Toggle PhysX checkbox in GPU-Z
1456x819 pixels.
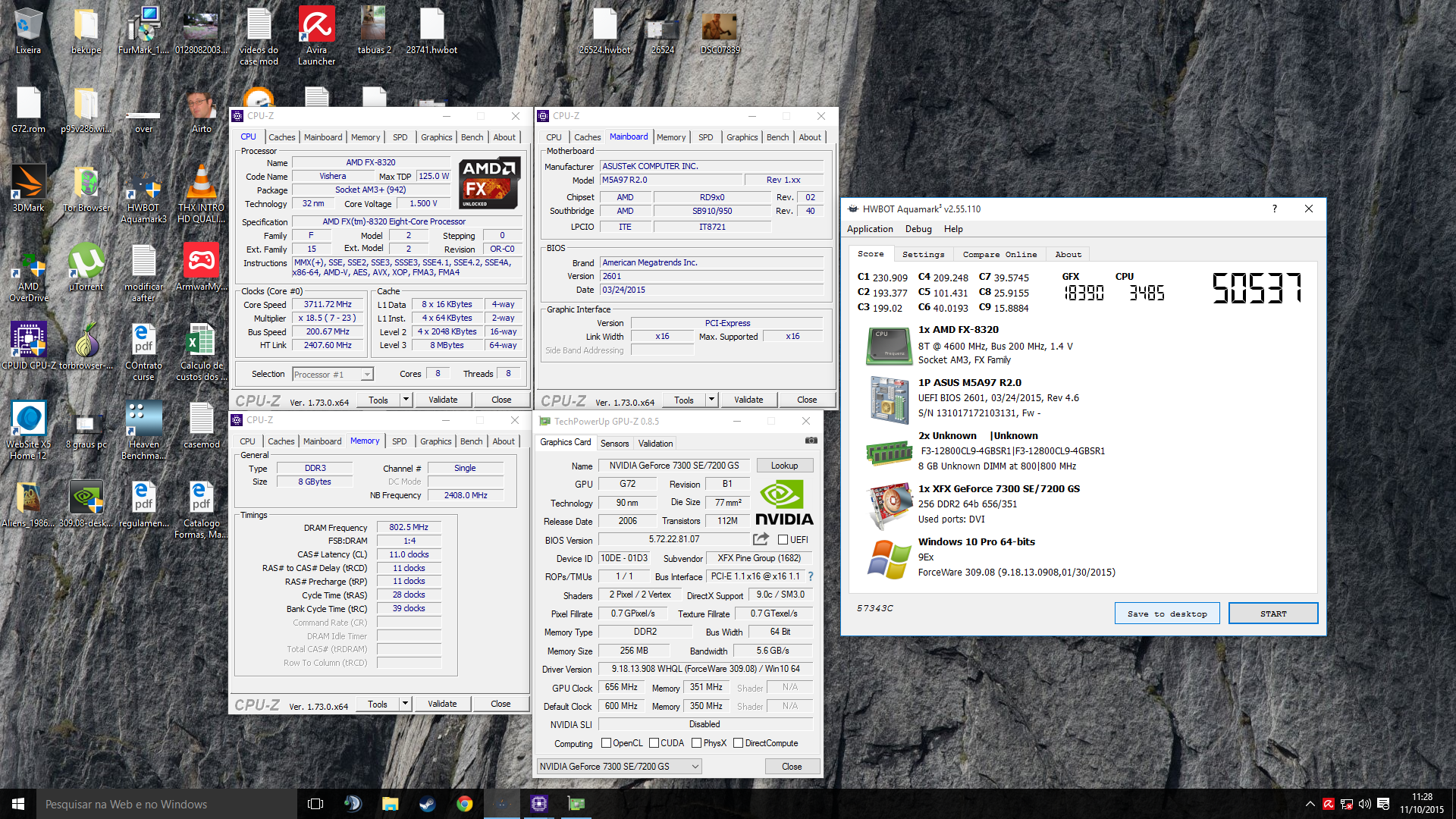pyautogui.click(x=696, y=743)
